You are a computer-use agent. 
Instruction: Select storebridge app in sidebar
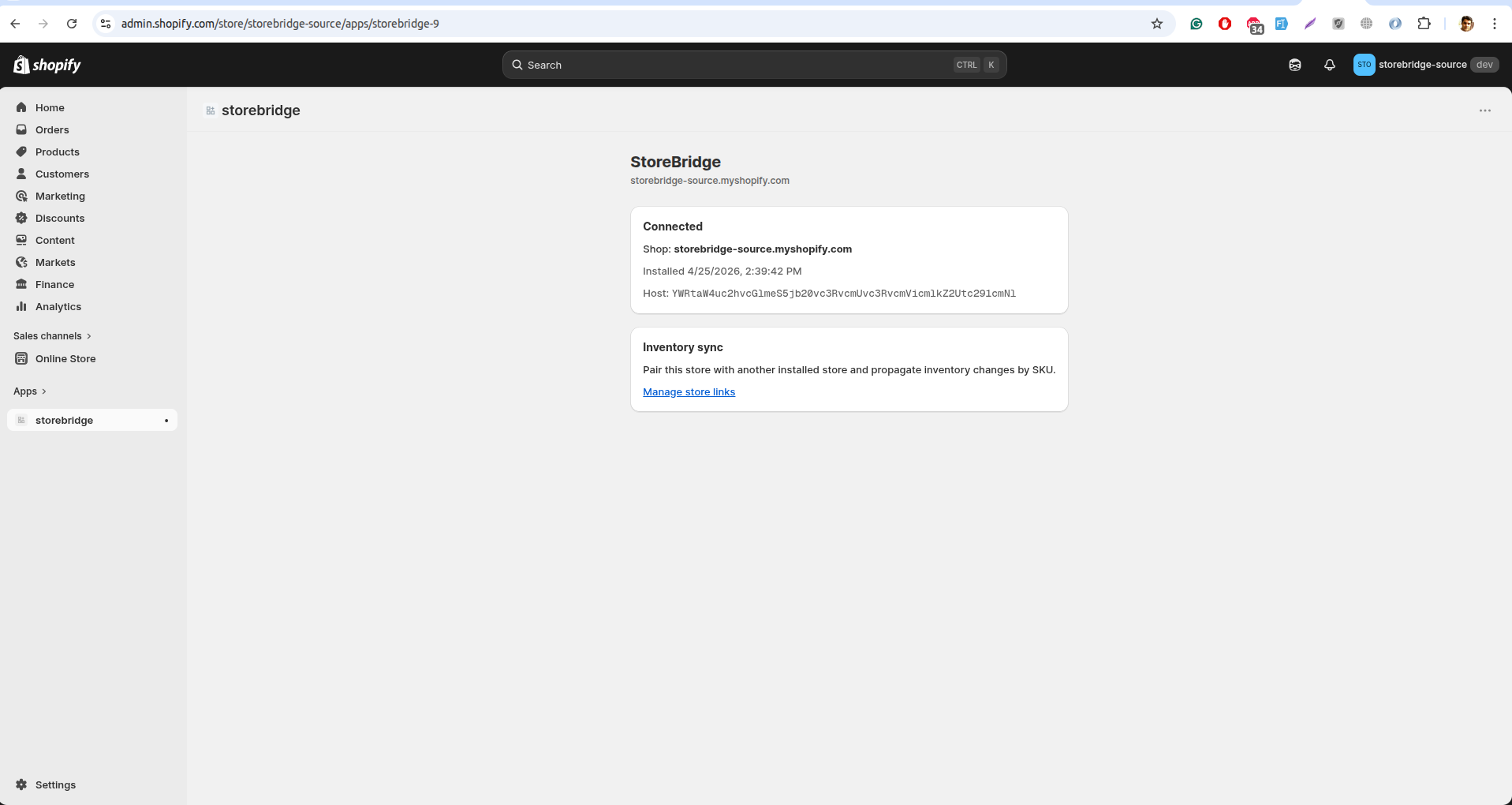[x=91, y=420]
